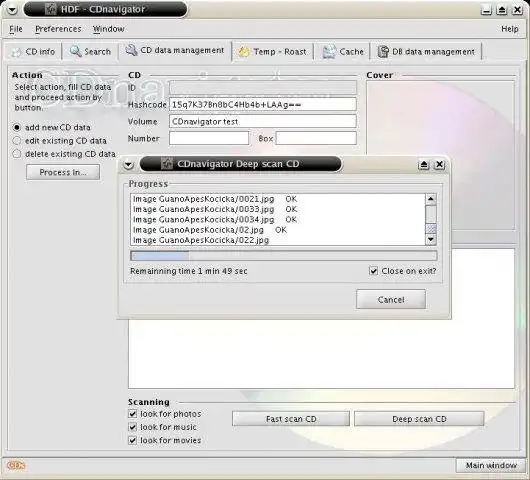This screenshot has height=480, width=530.
Task: Click the disabled ID field
Action: pyautogui.click(x=263, y=88)
